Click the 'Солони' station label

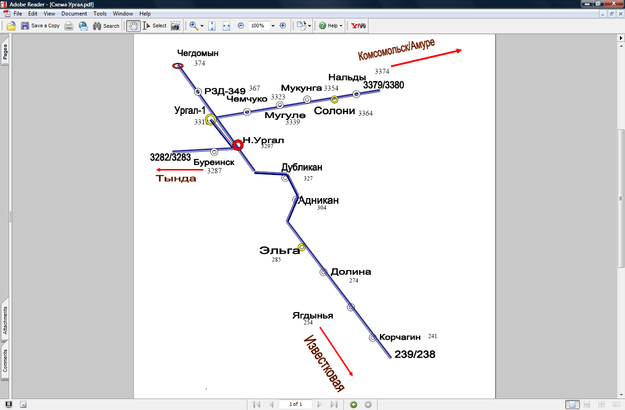click(334, 111)
